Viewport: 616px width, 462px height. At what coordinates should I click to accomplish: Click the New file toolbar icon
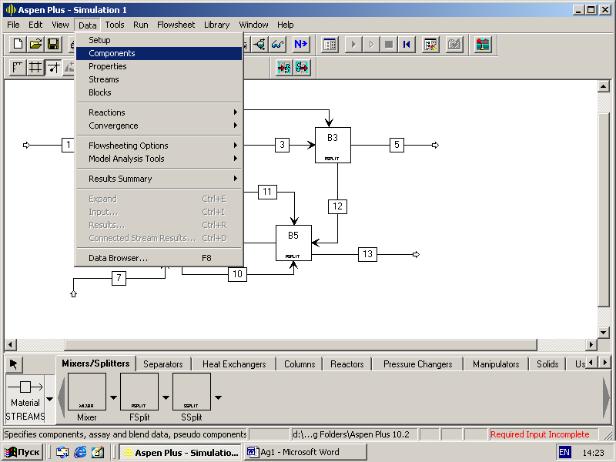18,44
